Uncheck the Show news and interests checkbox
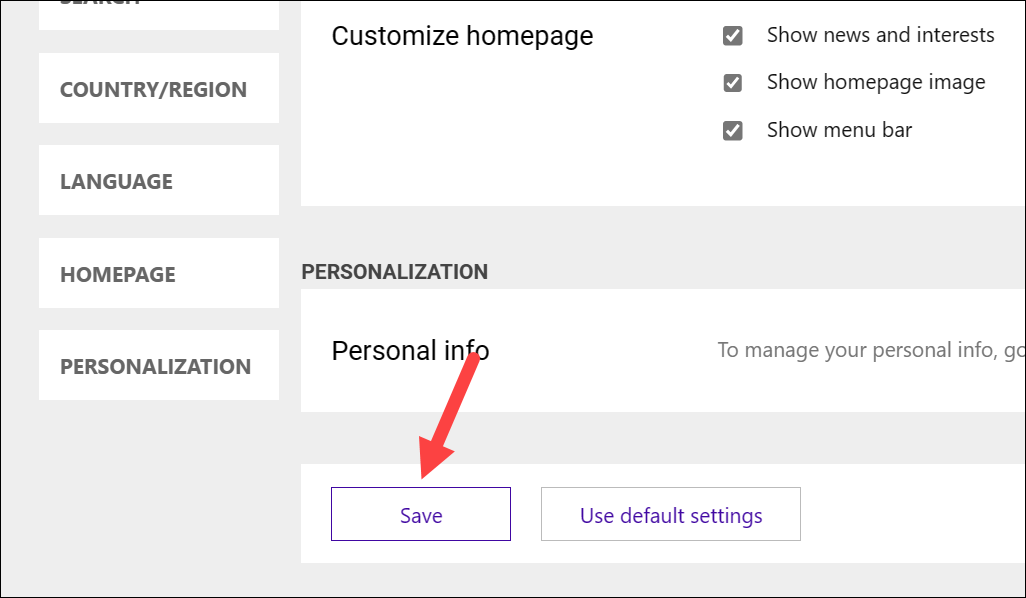 point(732,35)
